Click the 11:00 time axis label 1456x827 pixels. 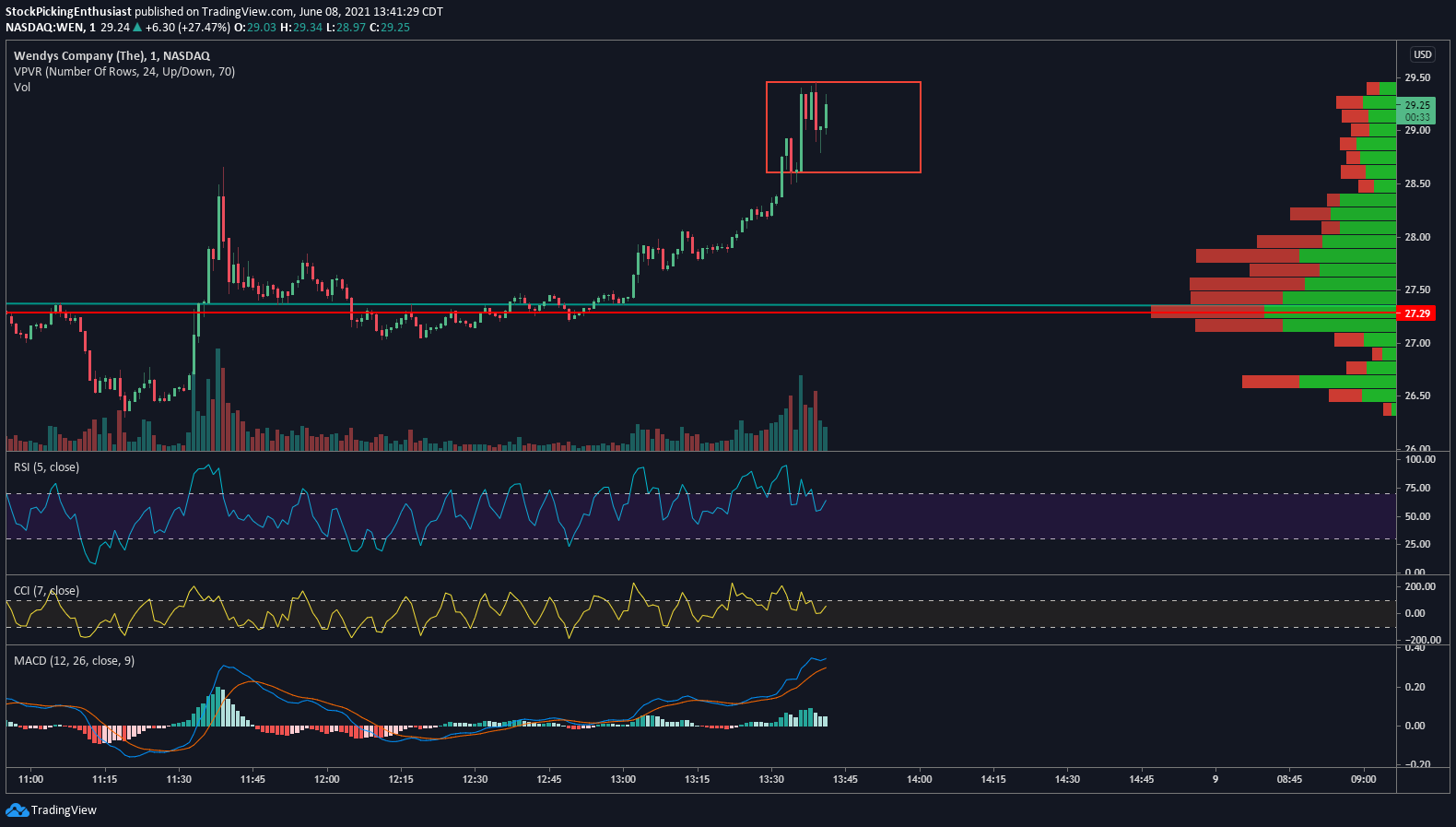[30, 779]
